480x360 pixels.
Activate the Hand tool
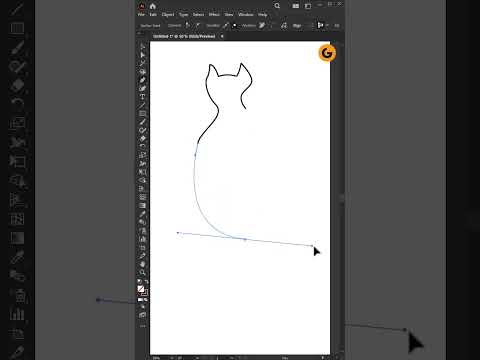click(143, 264)
